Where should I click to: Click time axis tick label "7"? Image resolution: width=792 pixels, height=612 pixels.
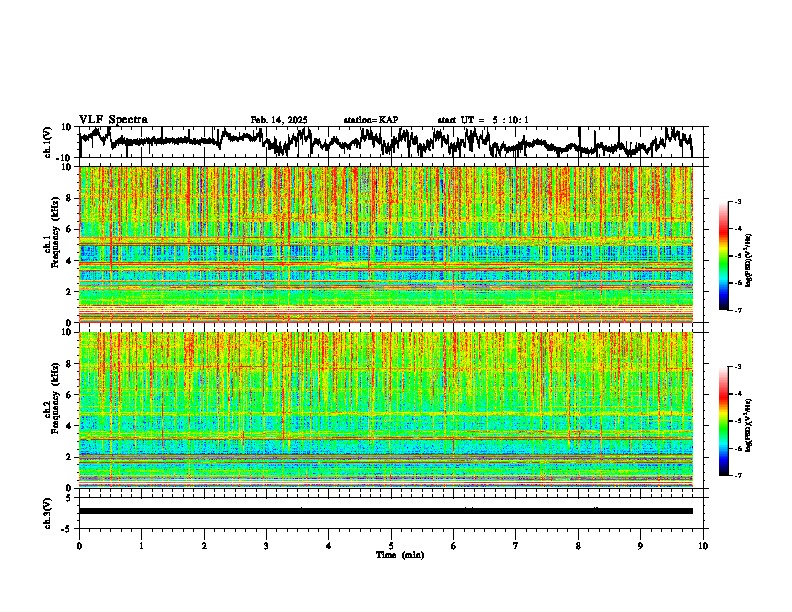coord(516,546)
